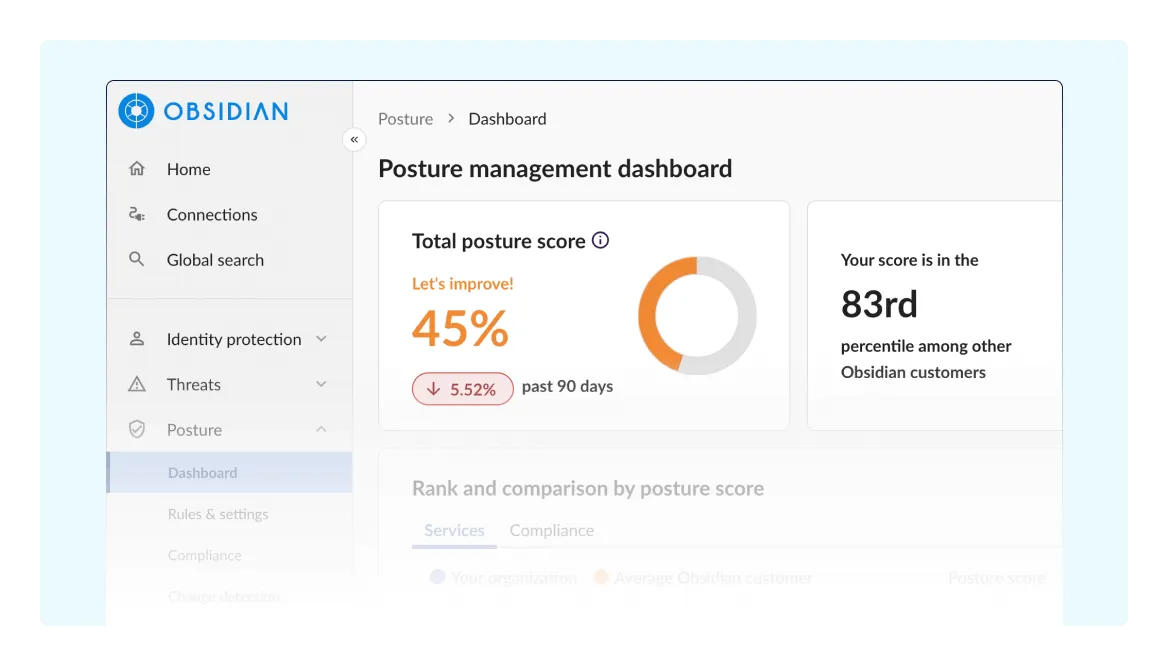Click the Obsidian logo icon

[x=136, y=111]
